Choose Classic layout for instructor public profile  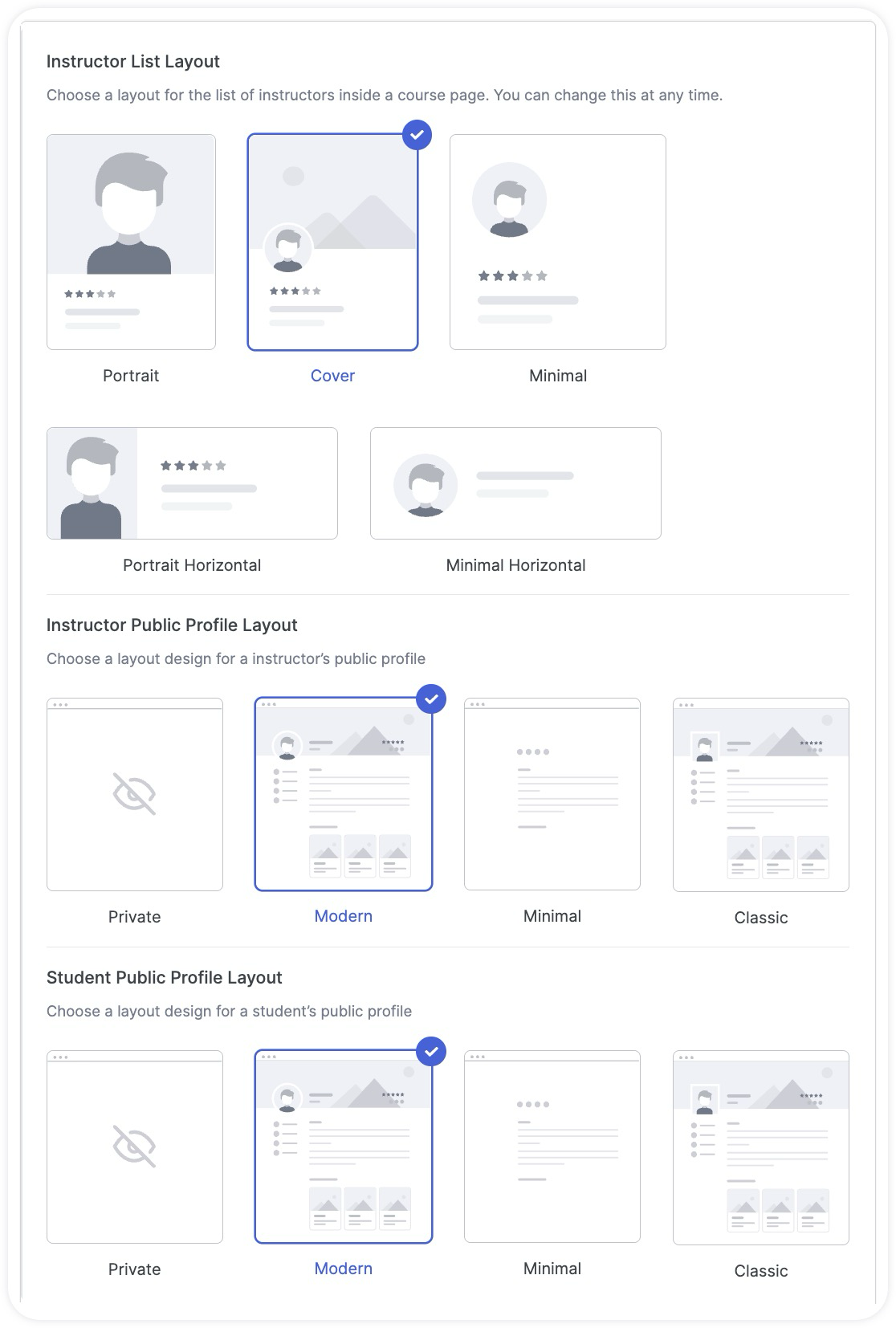point(761,795)
